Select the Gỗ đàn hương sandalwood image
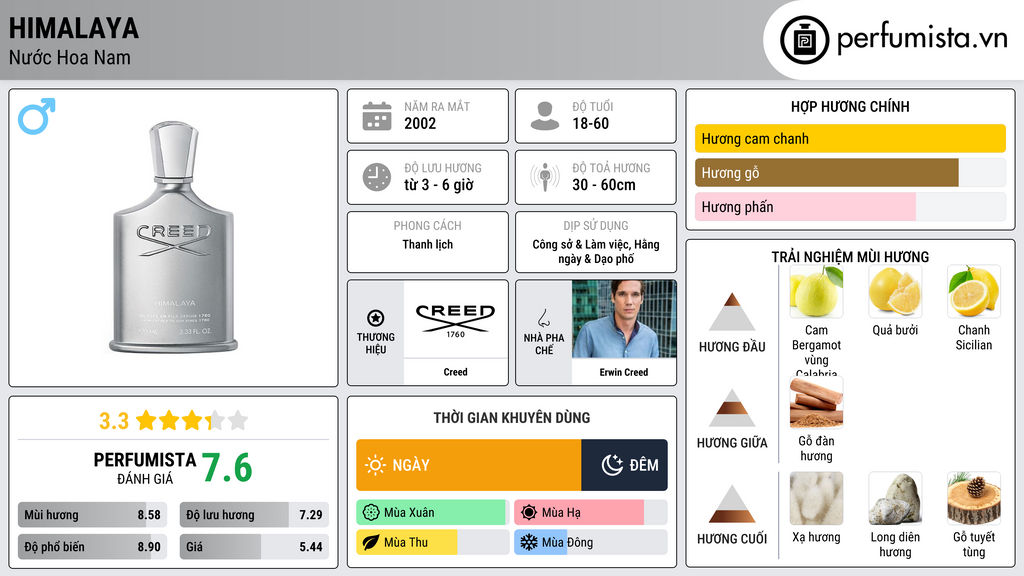This screenshot has width=1024, height=576. pos(816,402)
